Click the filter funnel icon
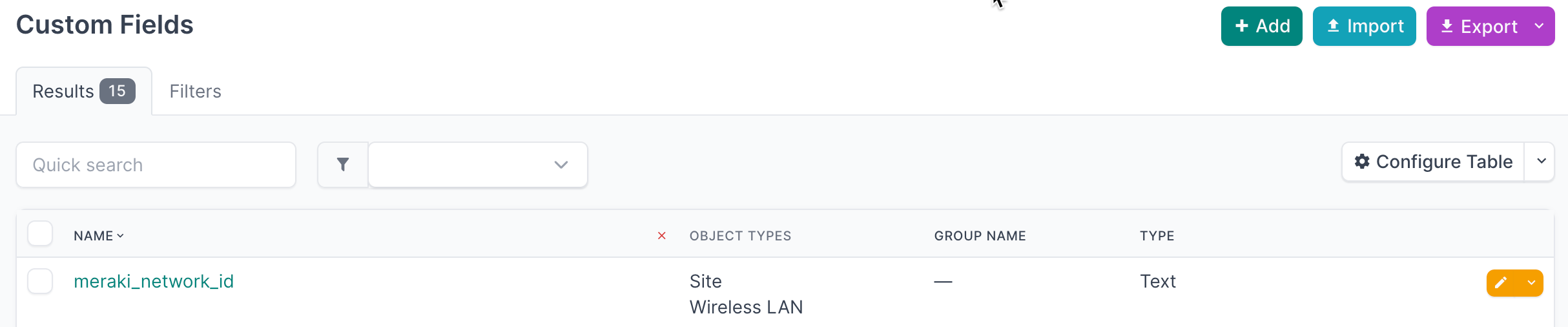 343,165
